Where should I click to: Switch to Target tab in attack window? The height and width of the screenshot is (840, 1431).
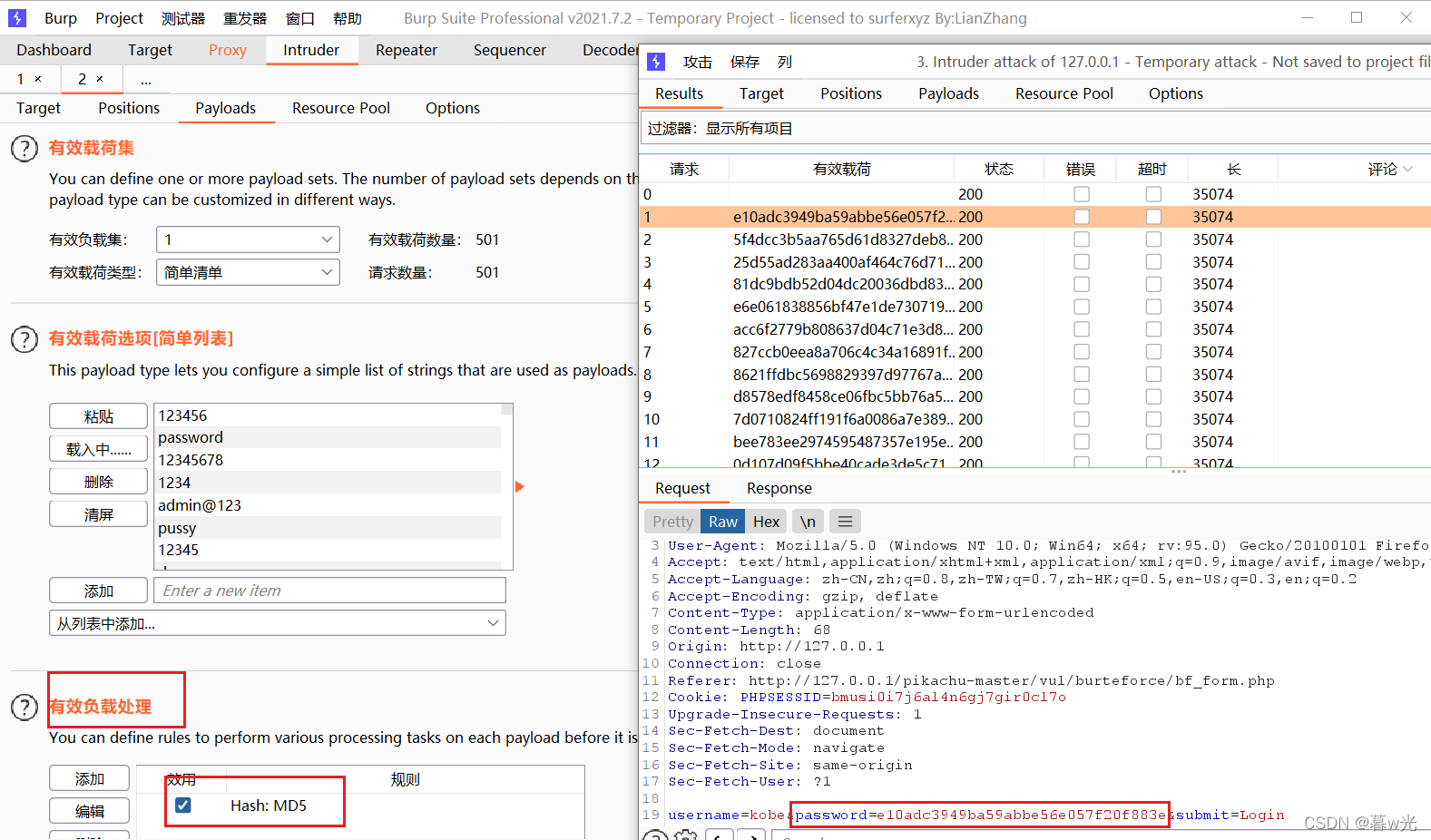pyautogui.click(x=761, y=93)
